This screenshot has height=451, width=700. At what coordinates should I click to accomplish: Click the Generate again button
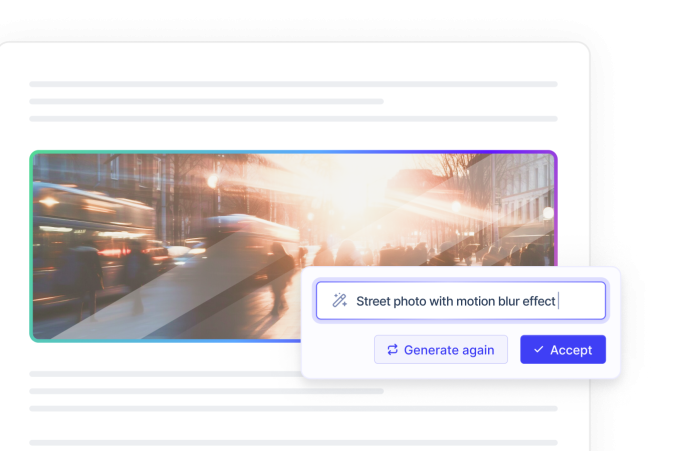coord(441,350)
